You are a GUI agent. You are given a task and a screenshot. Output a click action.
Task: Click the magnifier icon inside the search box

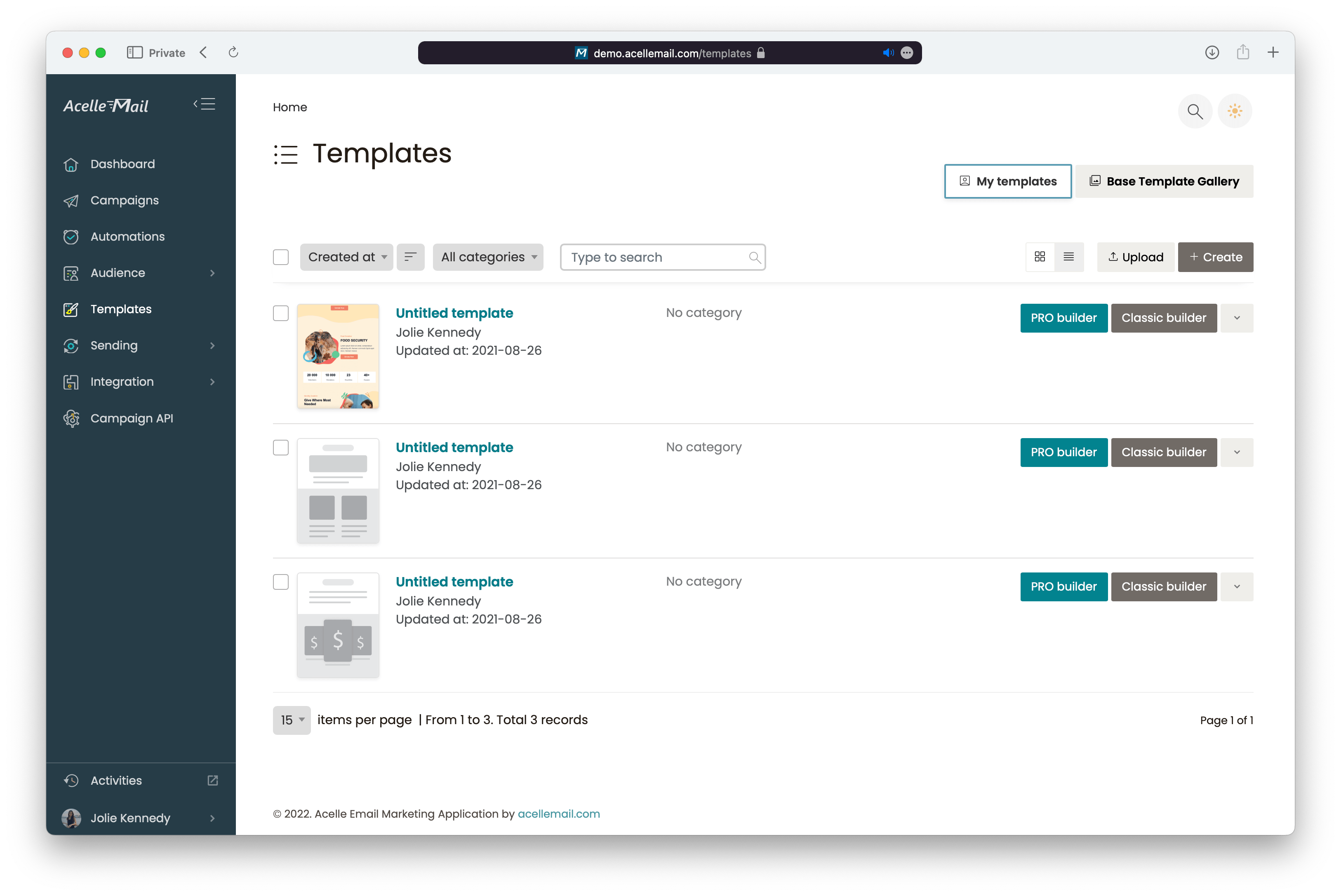pyautogui.click(x=755, y=258)
